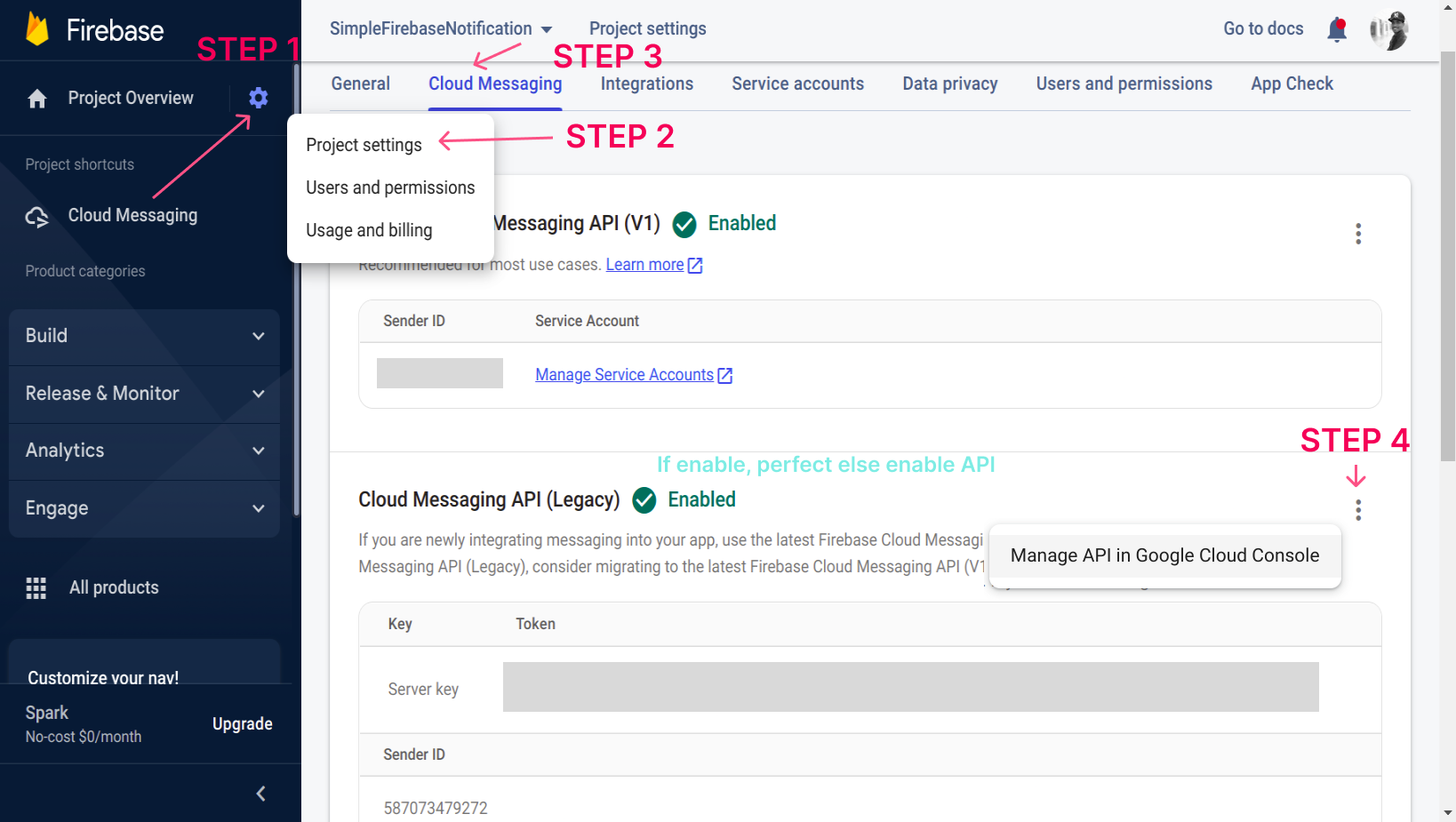Viewport: 1456px width, 822px height.
Task: Expand the Build category
Action: coord(144,336)
